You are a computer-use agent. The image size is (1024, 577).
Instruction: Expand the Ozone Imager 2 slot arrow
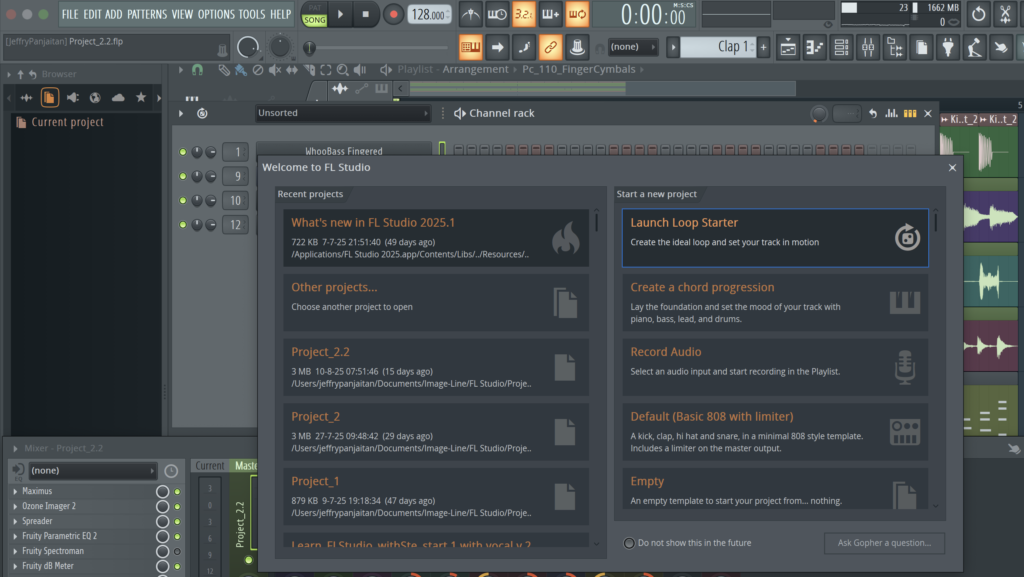coord(15,507)
